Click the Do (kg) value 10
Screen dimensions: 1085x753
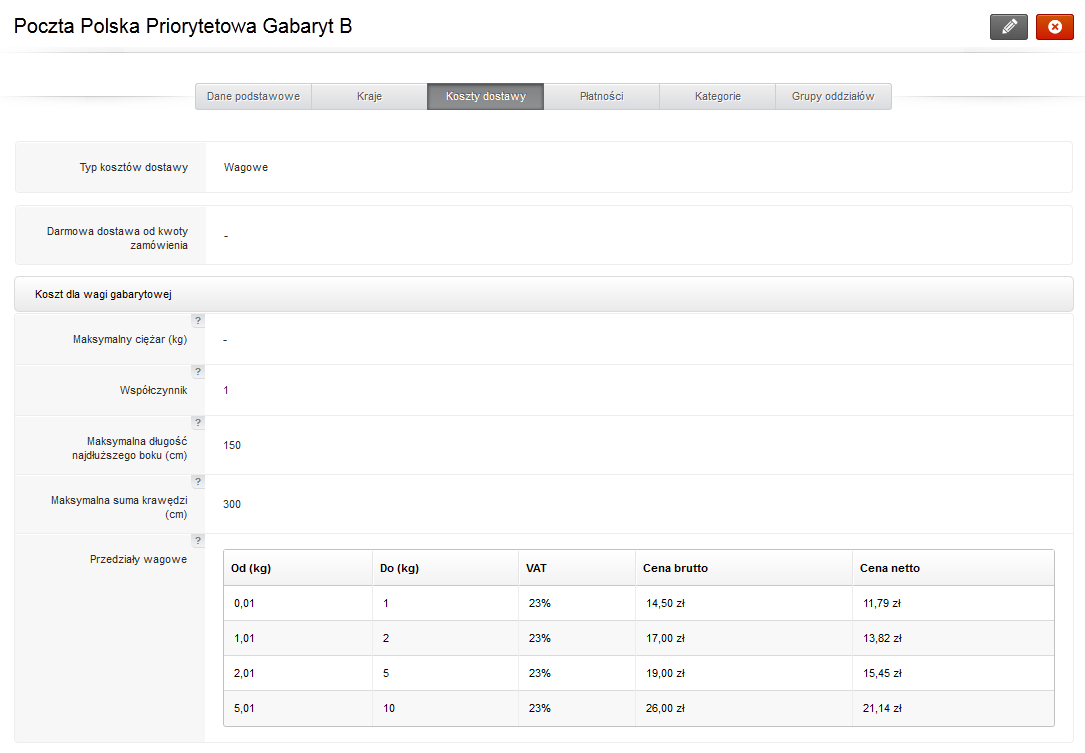[x=389, y=709]
